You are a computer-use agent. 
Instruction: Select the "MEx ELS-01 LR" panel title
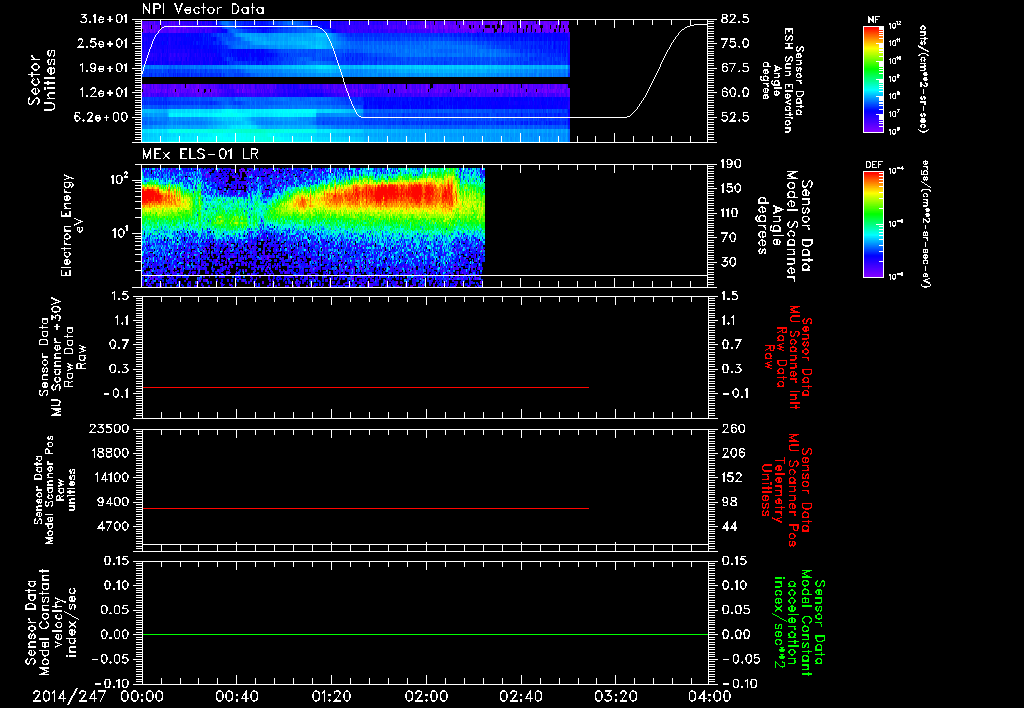tap(200, 154)
